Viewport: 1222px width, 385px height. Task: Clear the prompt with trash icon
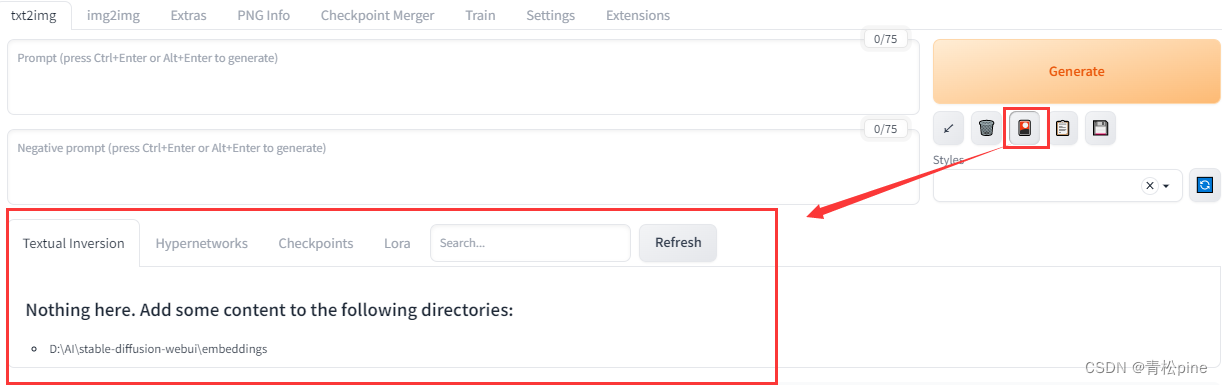click(x=986, y=128)
